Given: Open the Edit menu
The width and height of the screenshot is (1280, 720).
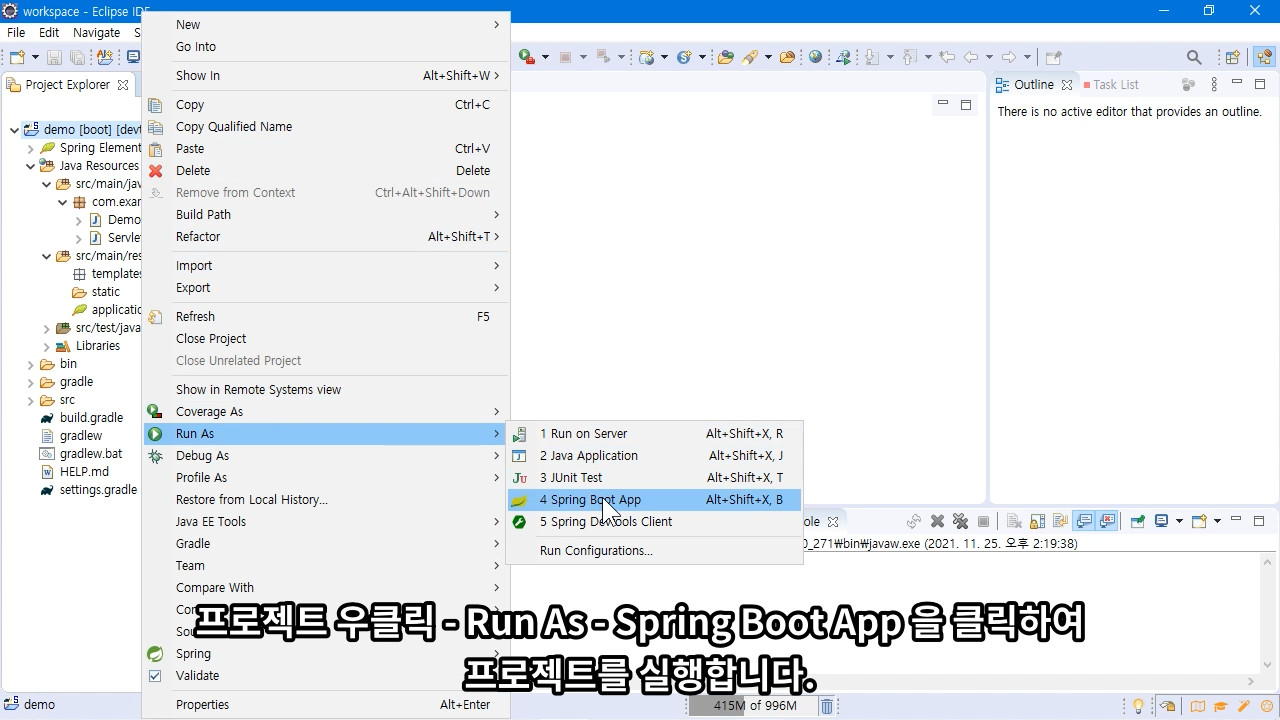Looking at the screenshot, I should coord(49,32).
